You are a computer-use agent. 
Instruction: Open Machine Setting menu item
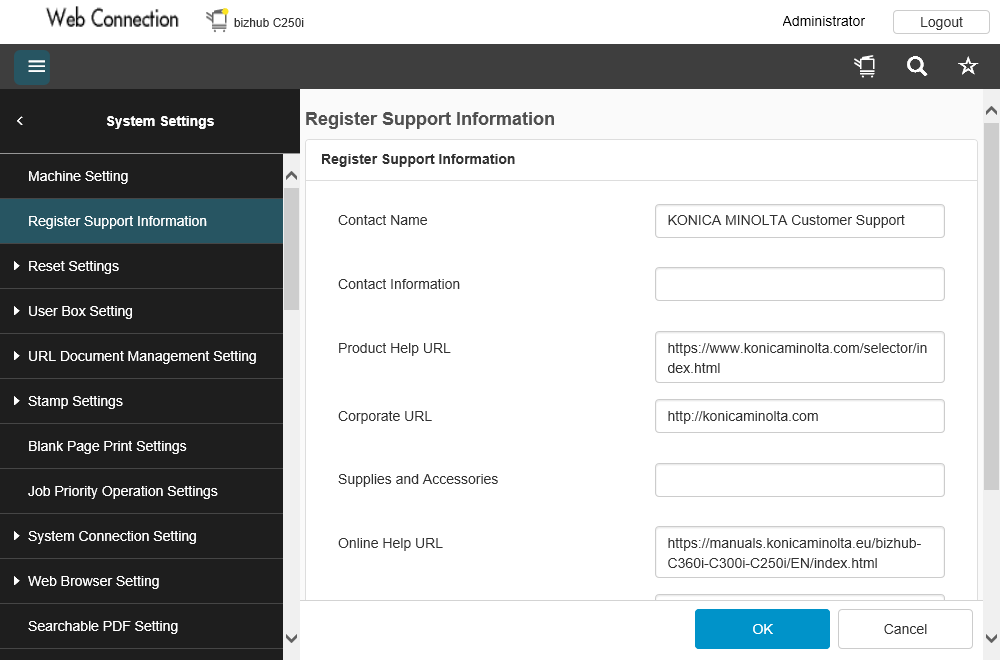(78, 176)
